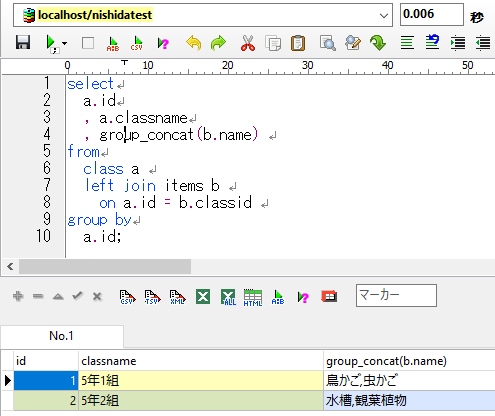Open the find magnifier icon
Screen dimensions: 495x416
(x=328, y=43)
